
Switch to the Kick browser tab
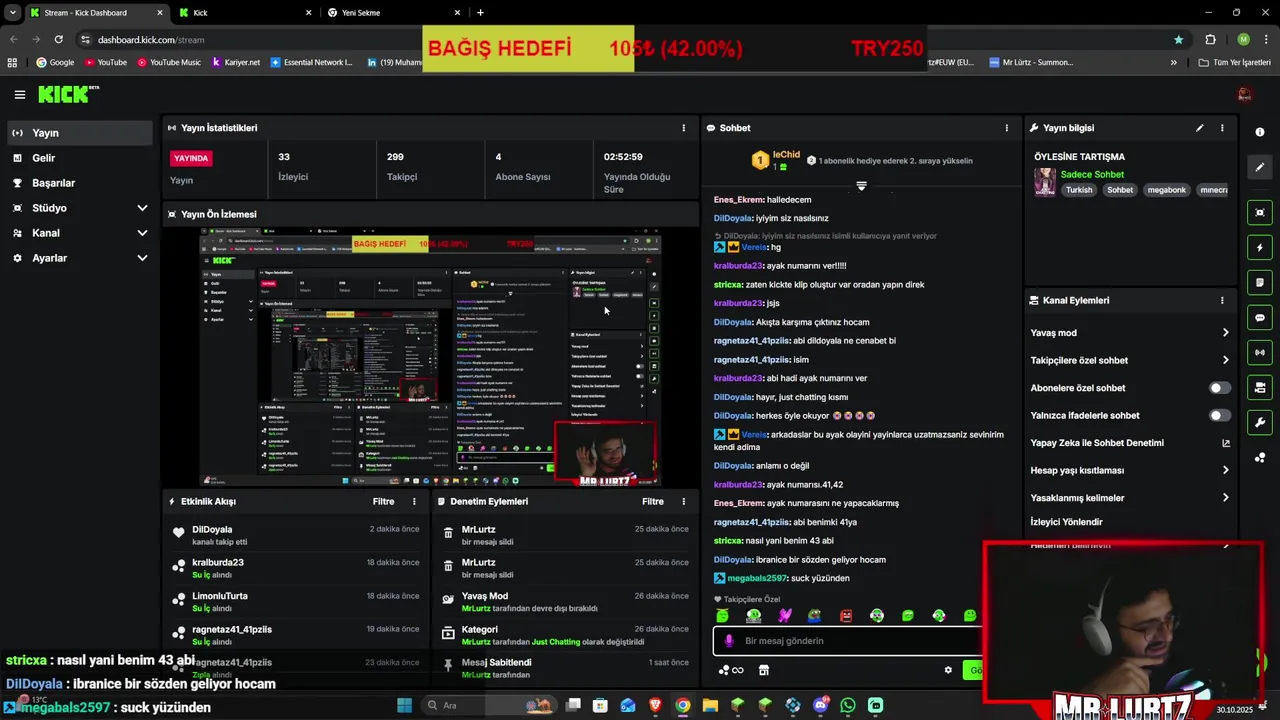coord(244,13)
